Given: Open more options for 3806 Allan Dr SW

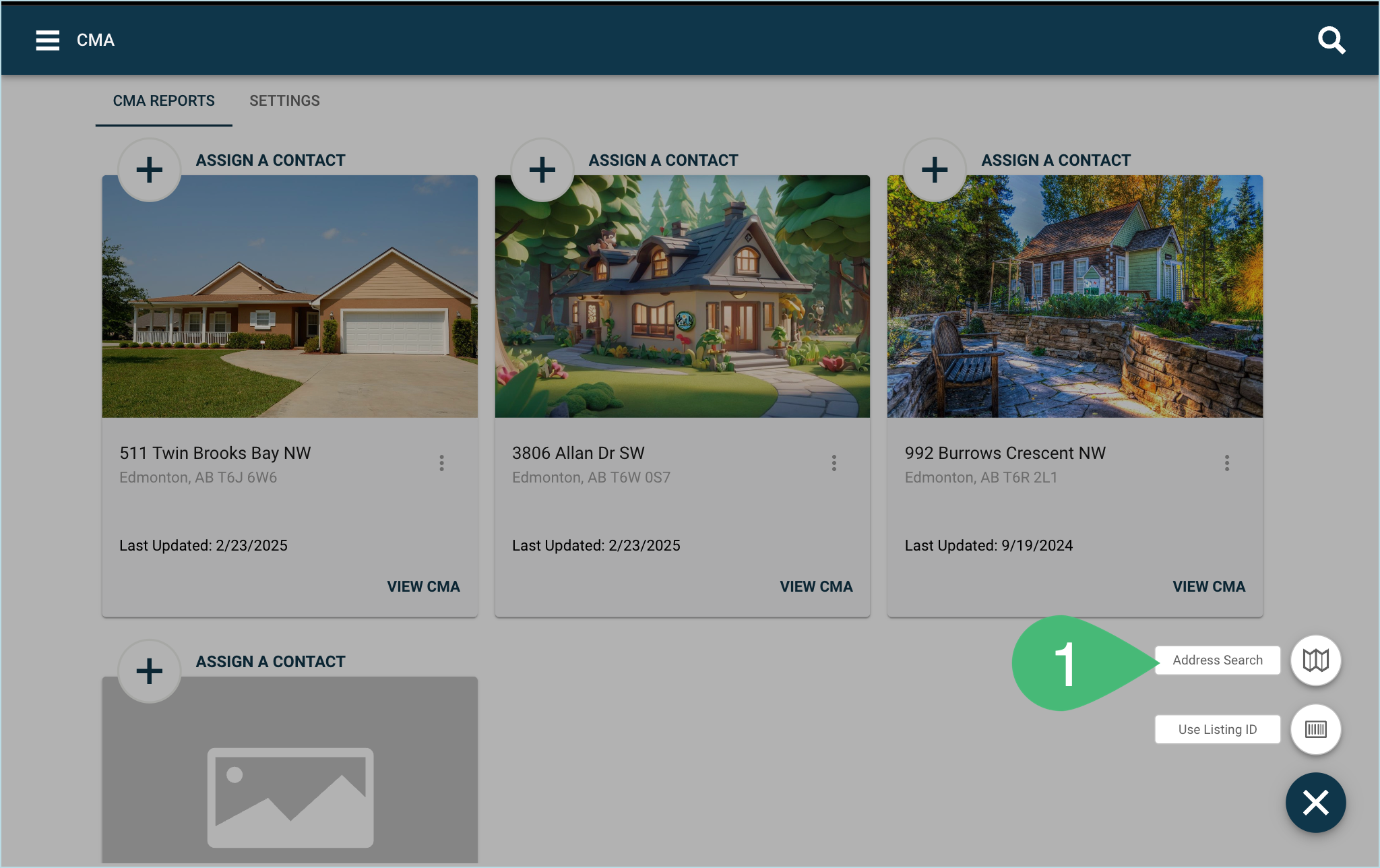Looking at the screenshot, I should (x=834, y=463).
